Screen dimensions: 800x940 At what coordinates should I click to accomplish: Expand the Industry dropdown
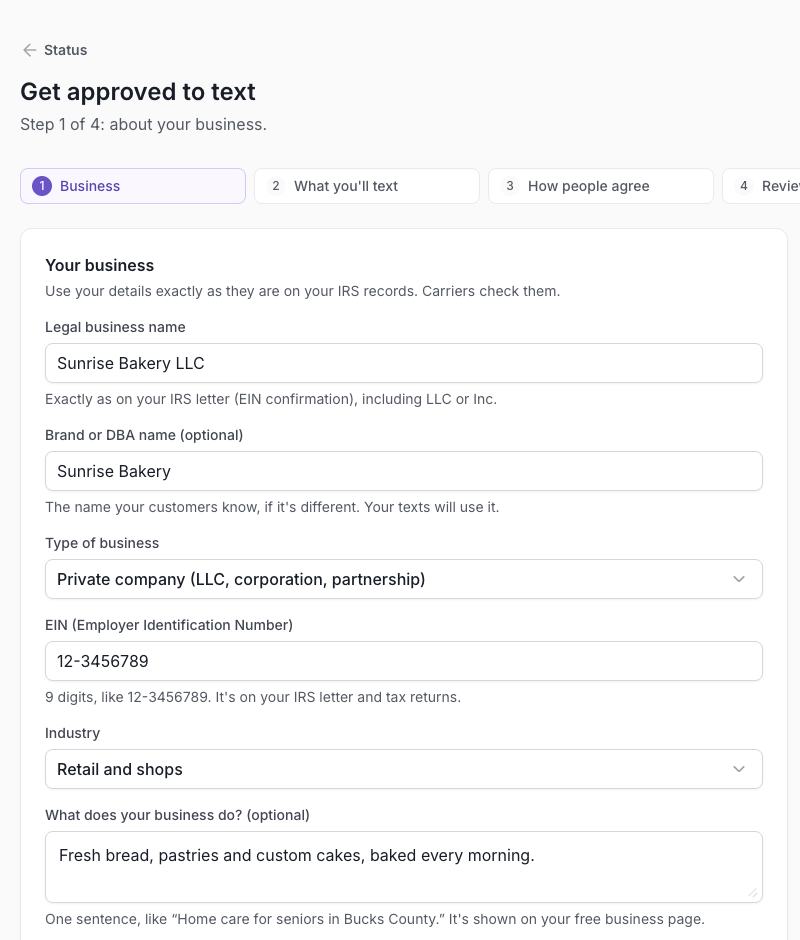point(404,769)
